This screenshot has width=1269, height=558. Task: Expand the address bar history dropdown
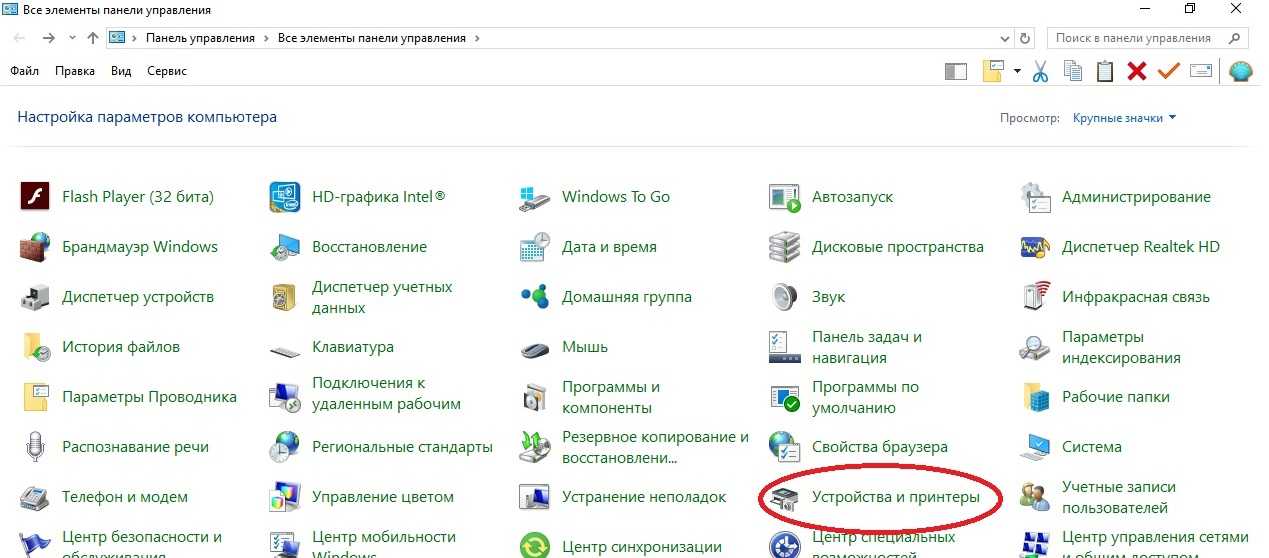coord(1005,38)
